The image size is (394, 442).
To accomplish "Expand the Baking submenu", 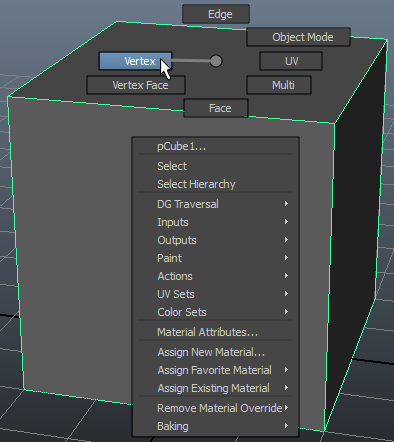I will pyautogui.click(x=215, y=426).
